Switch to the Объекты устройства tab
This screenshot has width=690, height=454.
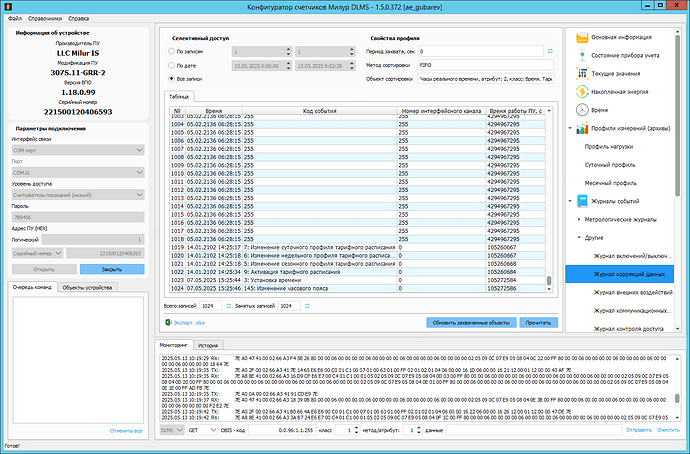coord(87,287)
